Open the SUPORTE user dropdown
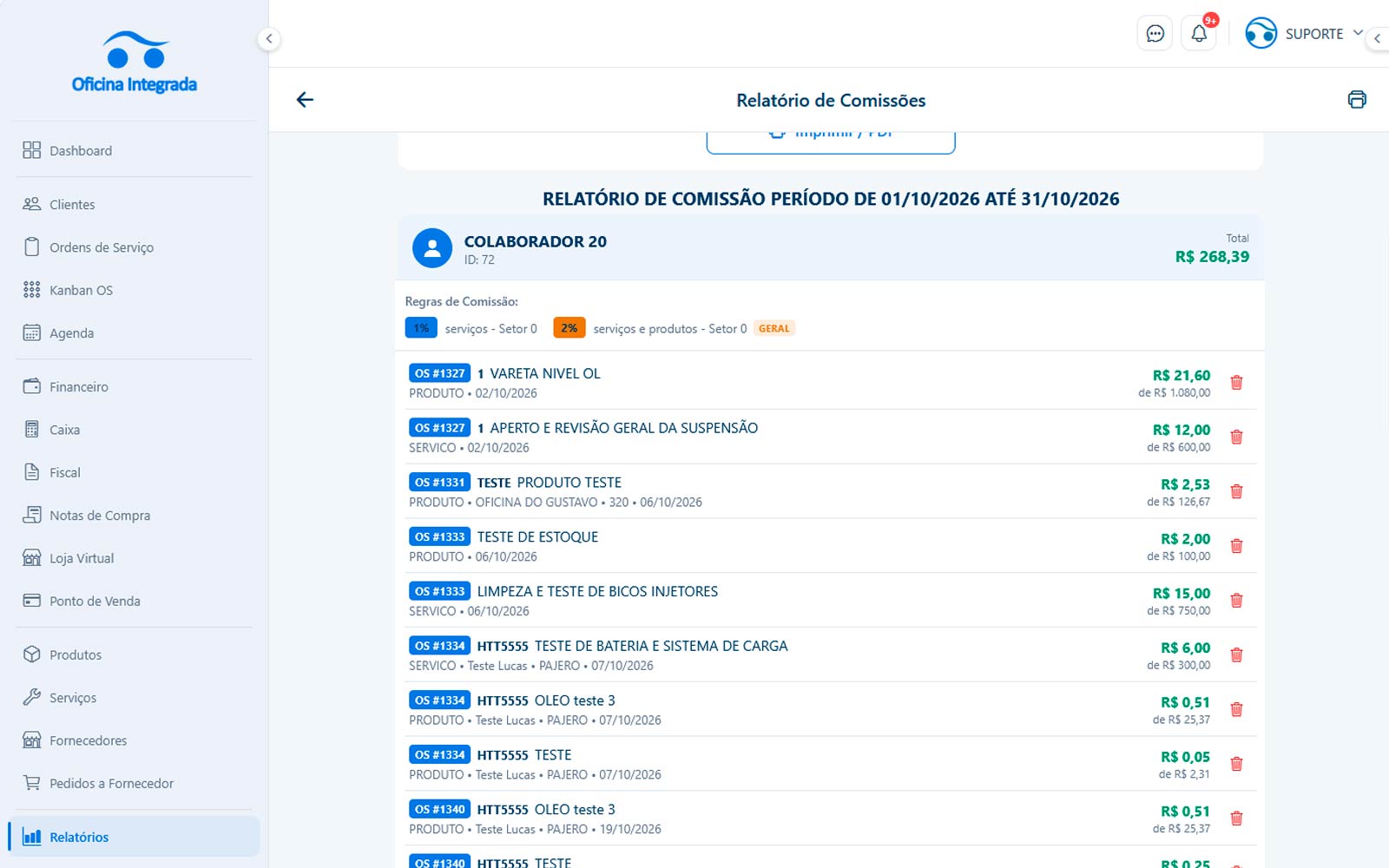 [1304, 34]
